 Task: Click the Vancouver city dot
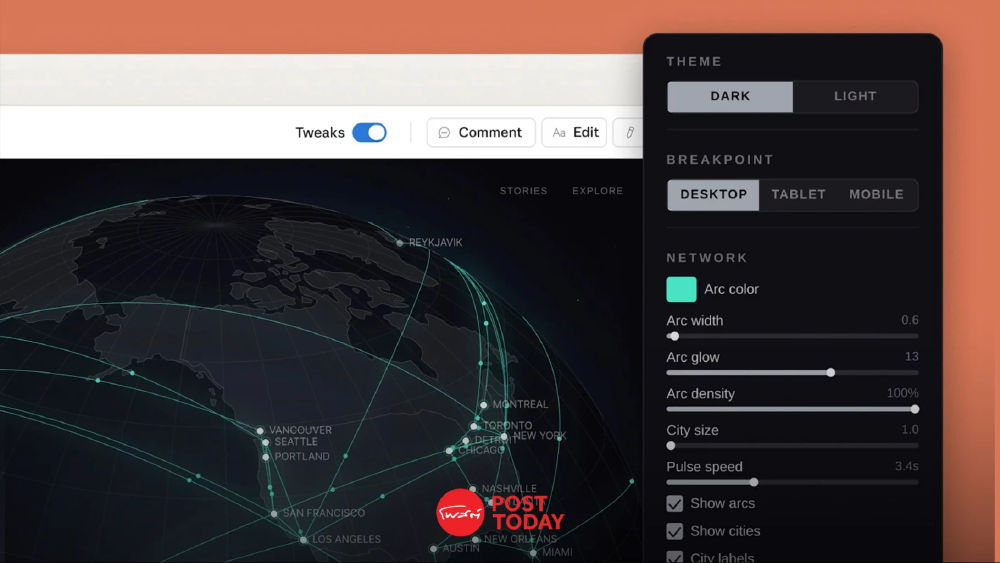pyautogui.click(x=260, y=431)
